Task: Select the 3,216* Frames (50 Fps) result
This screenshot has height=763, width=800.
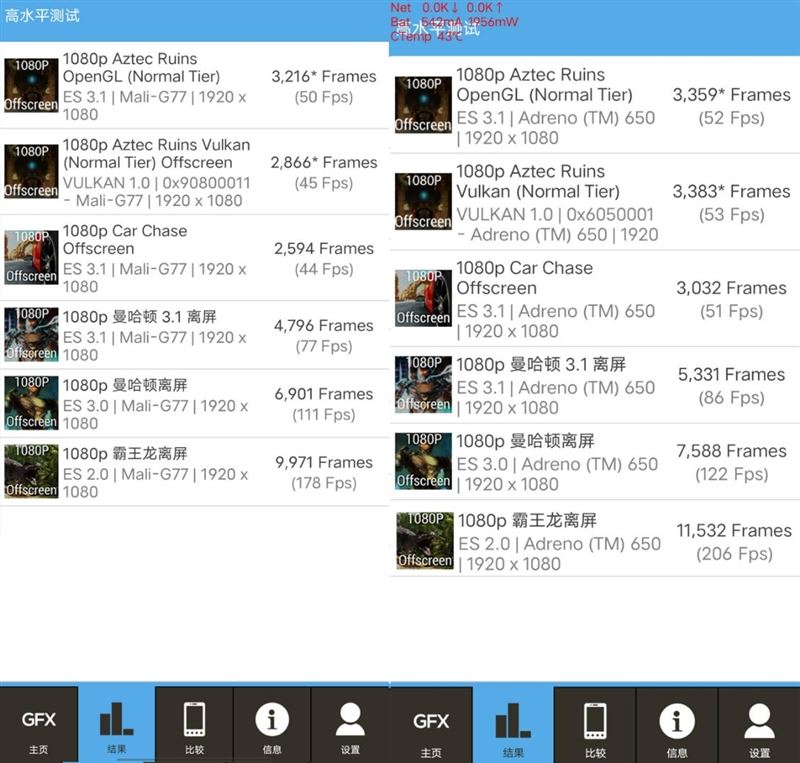Action: coord(324,86)
